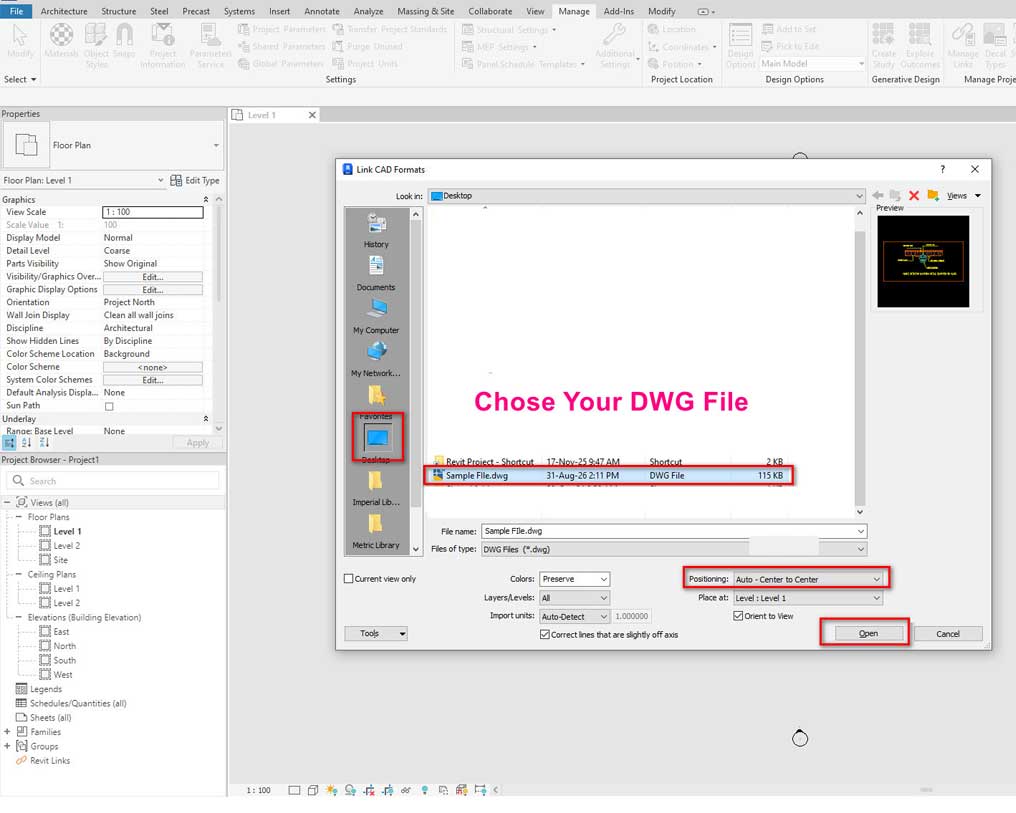Open the Place at Level 1 dropdown
1016x813 pixels.
807,598
